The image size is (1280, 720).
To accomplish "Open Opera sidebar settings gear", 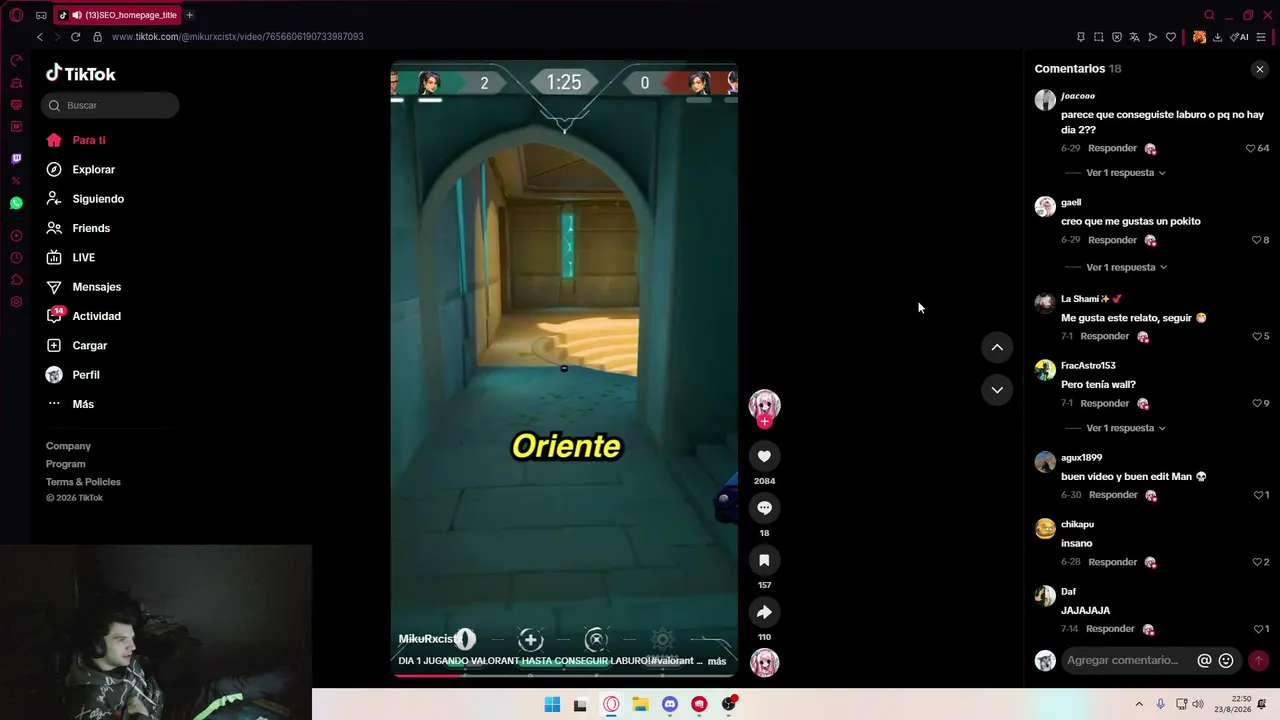I will tap(16, 302).
